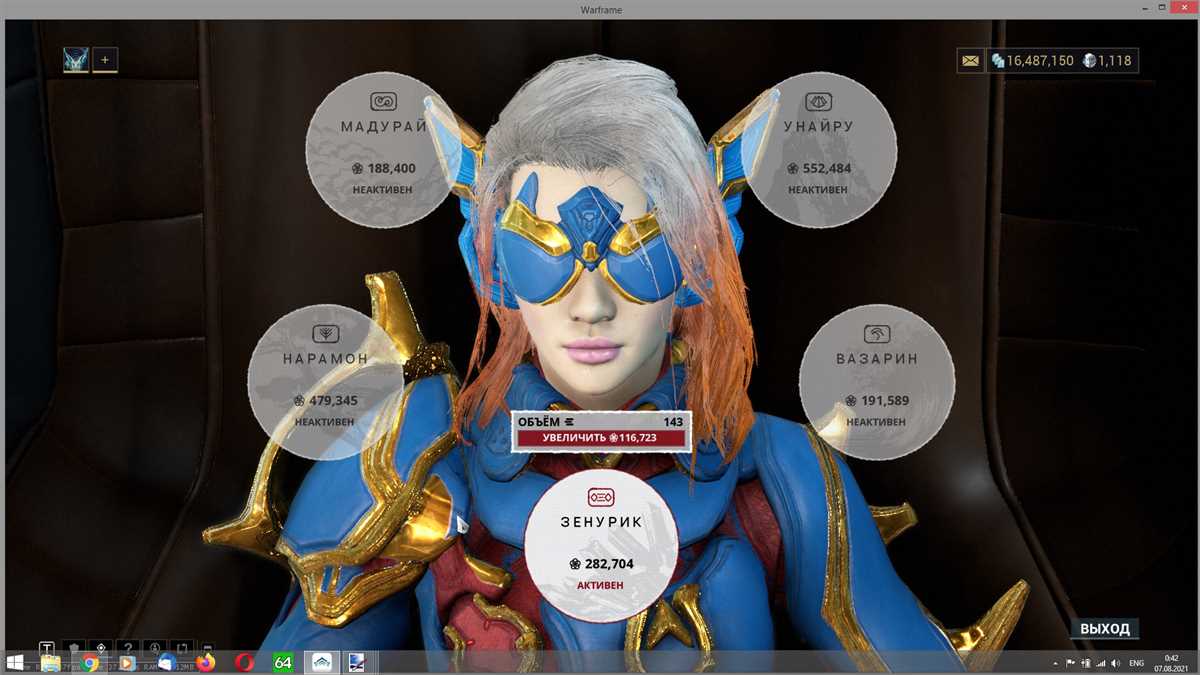Click the АКТИВЕН status under Зенурик
The image size is (1200, 675).
point(601,585)
